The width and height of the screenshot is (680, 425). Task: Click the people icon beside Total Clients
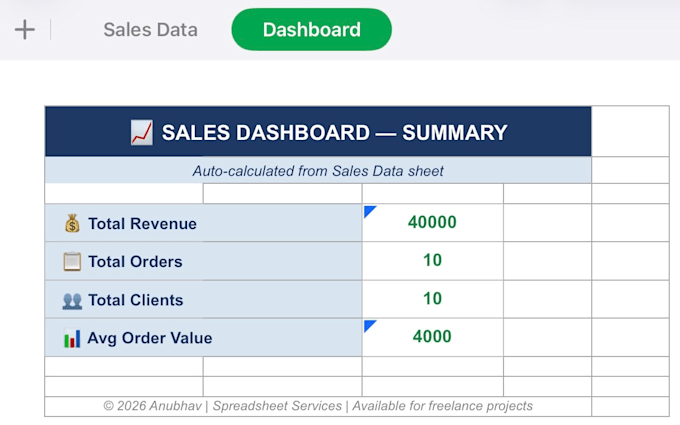point(72,300)
